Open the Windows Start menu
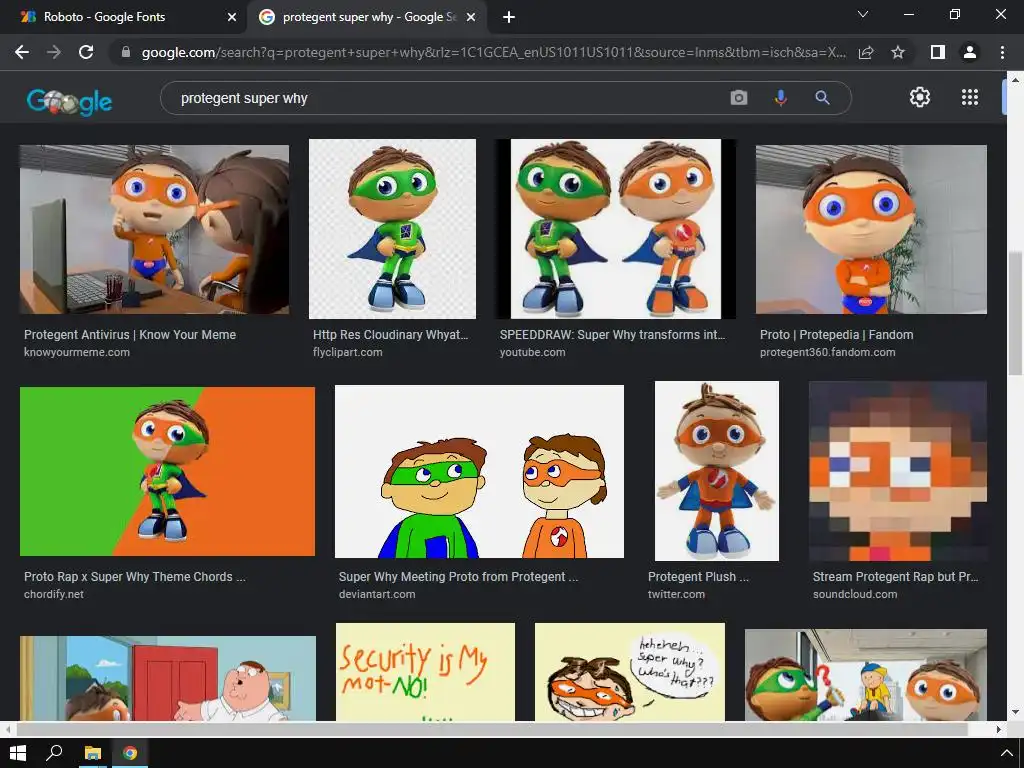Screen dimensions: 1024x768 [x=18, y=753]
